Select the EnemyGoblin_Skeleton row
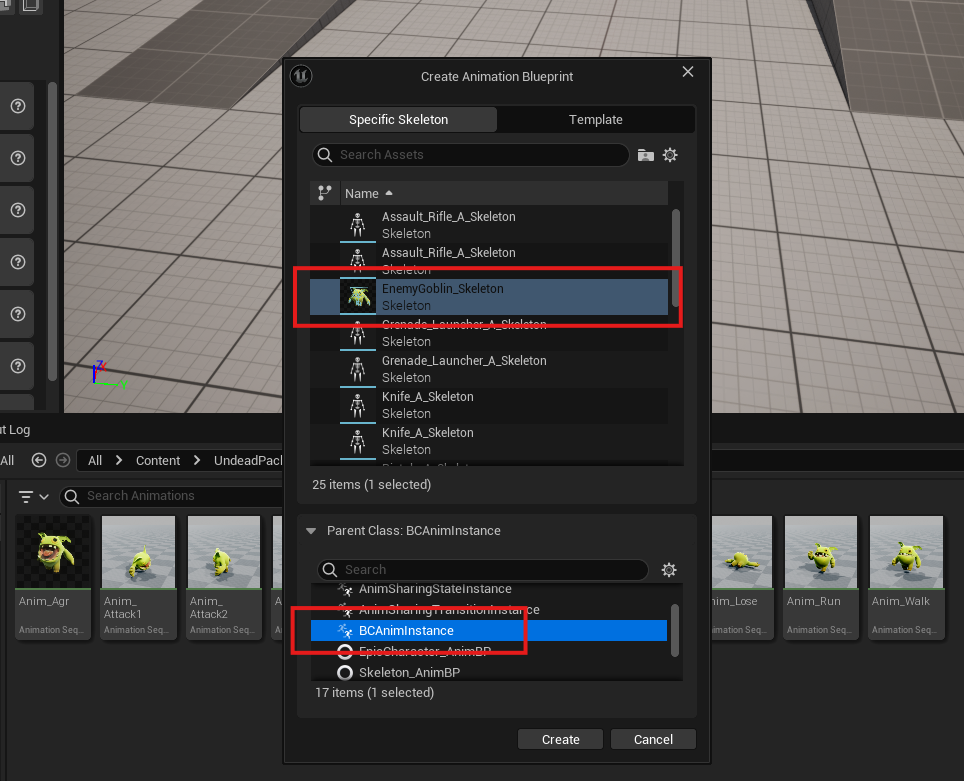 489,296
